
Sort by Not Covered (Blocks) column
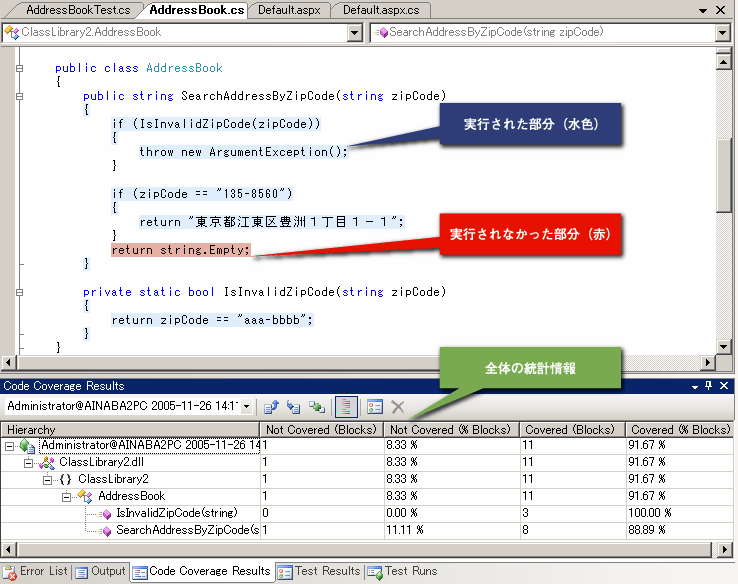[x=322, y=430]
